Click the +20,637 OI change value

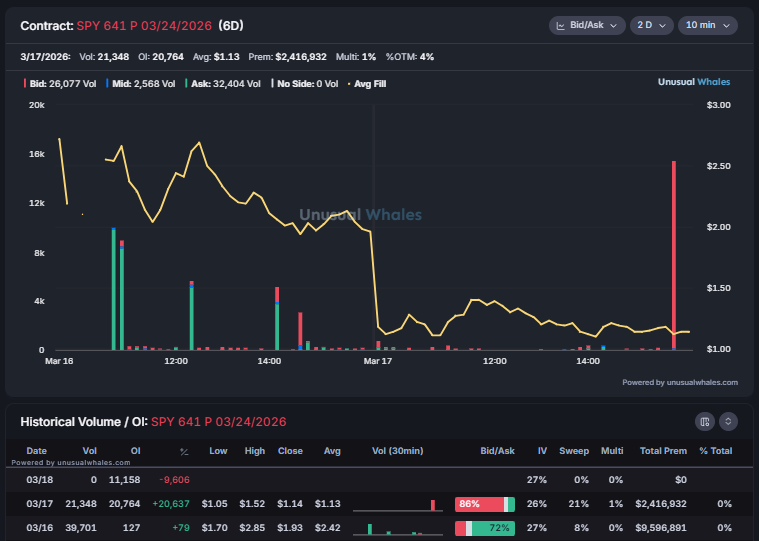click(x=171, y=504)
